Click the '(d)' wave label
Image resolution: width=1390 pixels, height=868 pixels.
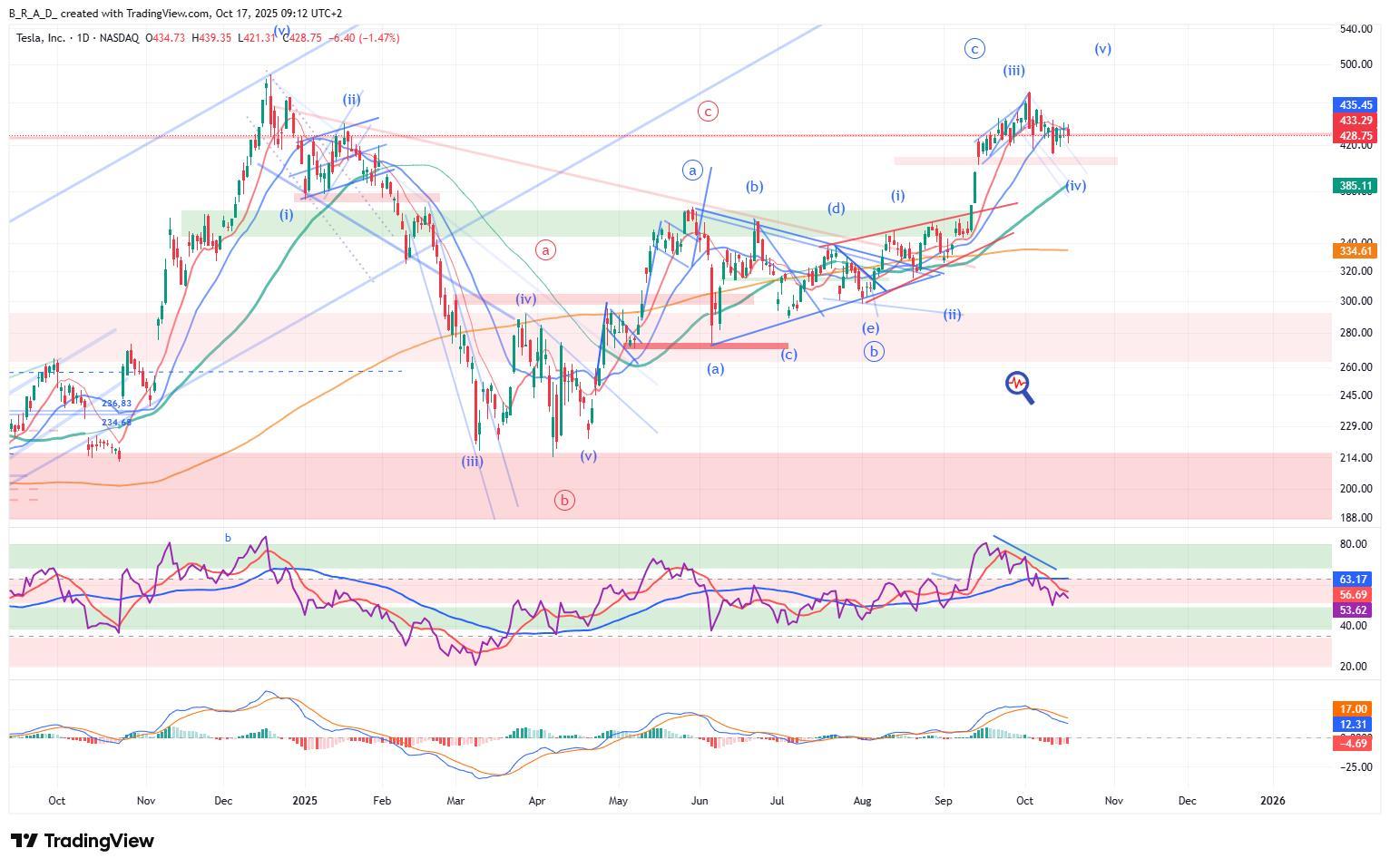836,209
